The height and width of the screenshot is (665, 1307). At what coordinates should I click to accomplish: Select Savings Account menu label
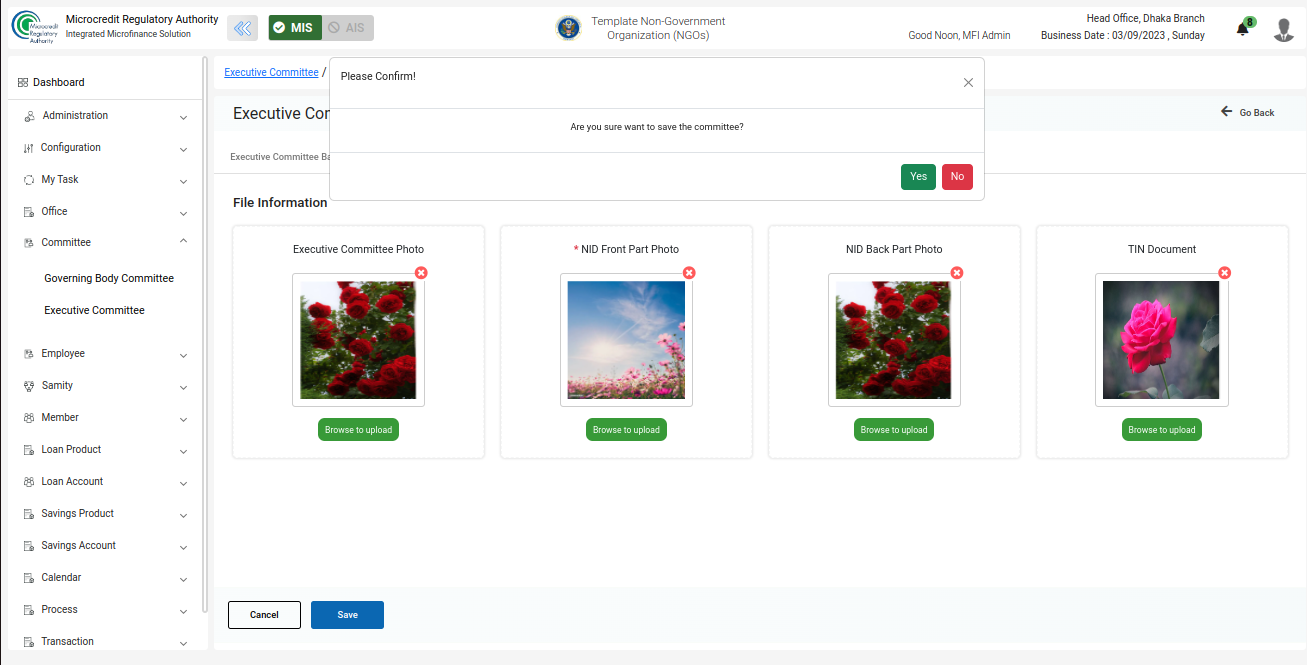(78, 546)
